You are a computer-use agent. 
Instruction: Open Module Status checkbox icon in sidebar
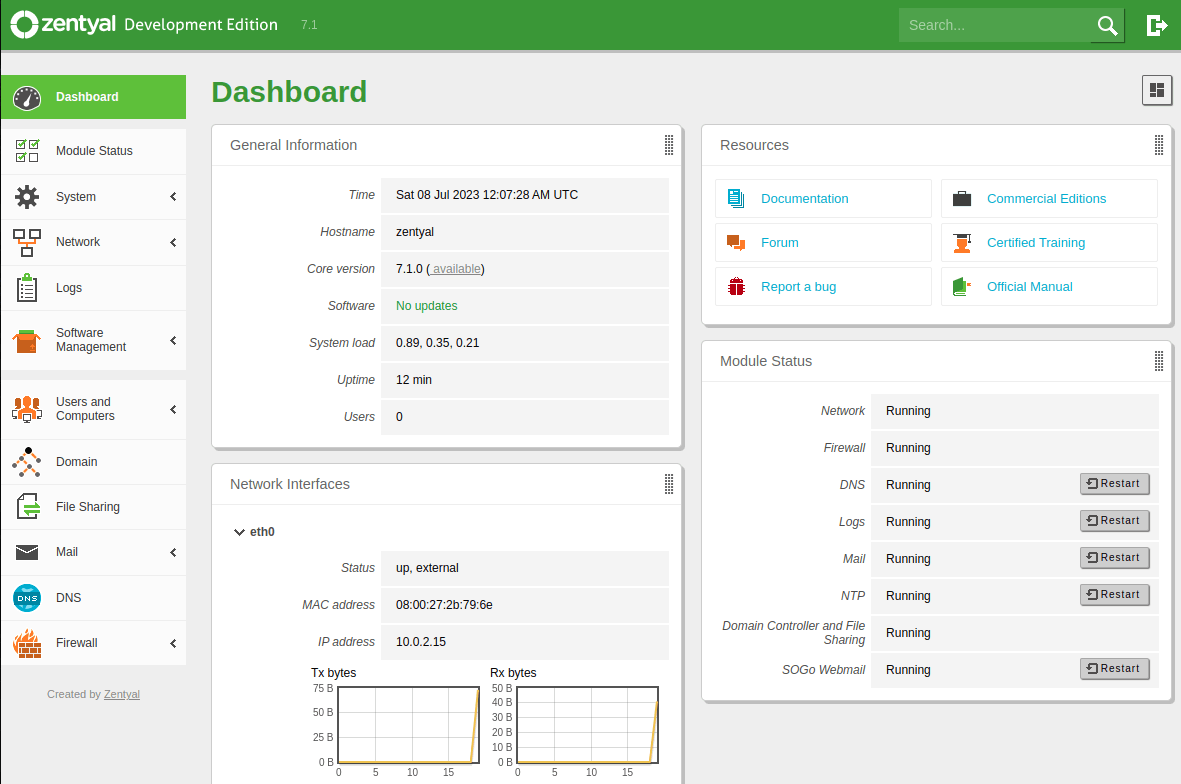pos(27,151)
